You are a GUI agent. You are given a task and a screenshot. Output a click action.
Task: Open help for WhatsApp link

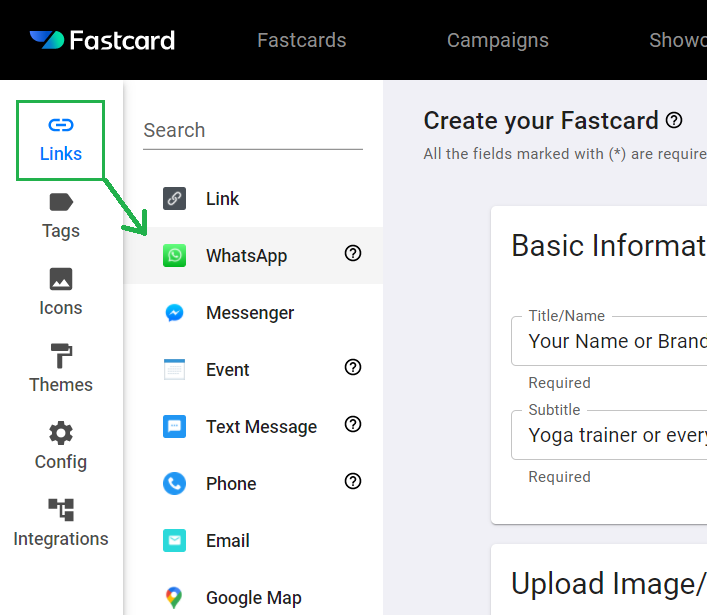click(x=353, y=253)
